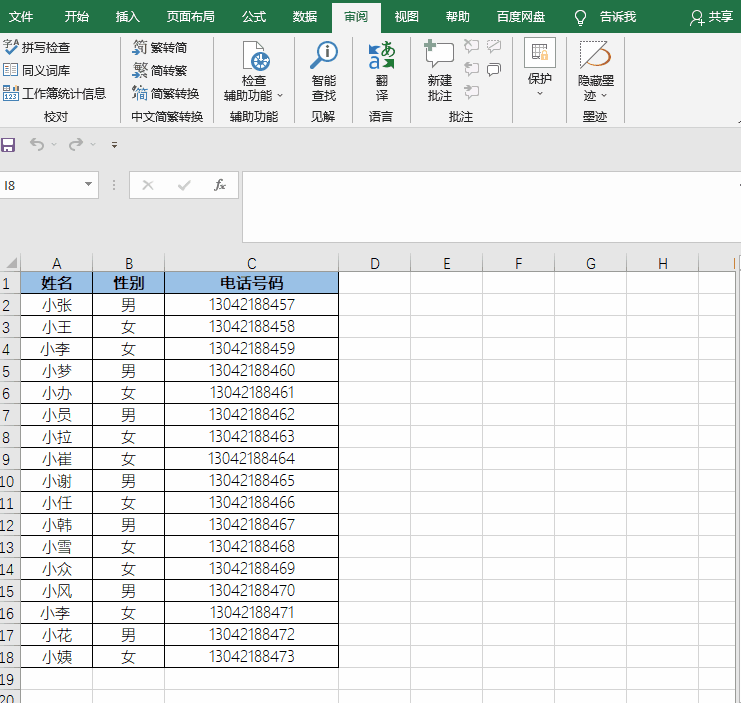
Task: Open the undo history dropdown arrow
Action: 54,144
